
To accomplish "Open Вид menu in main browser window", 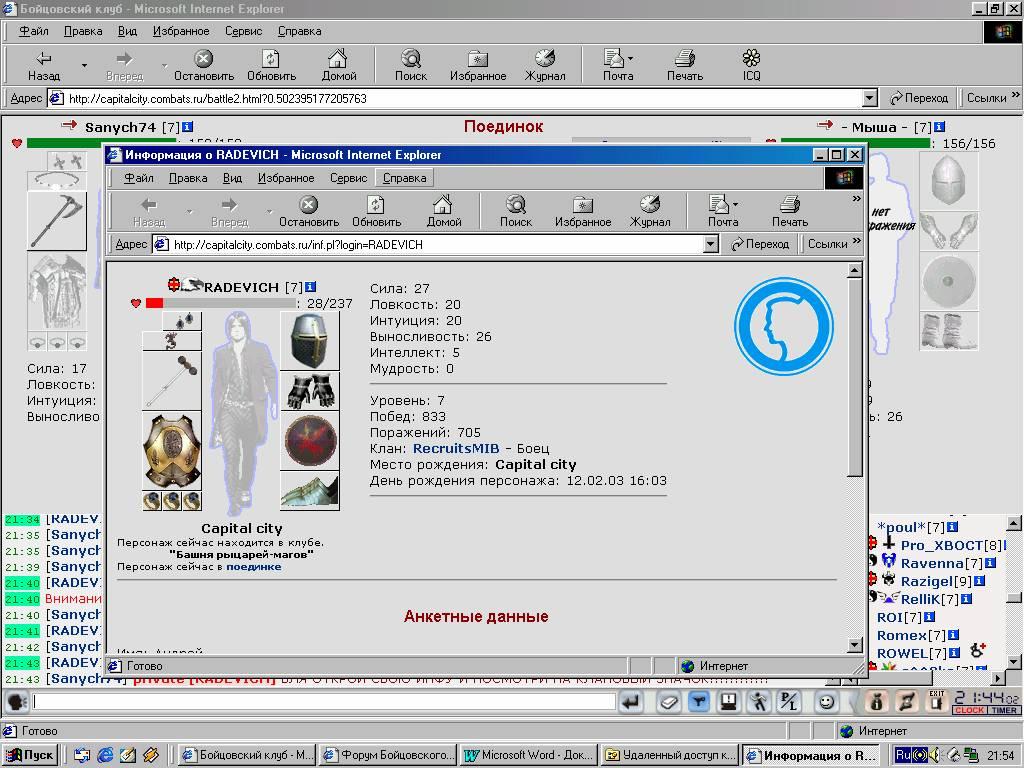I will [127, 31].
